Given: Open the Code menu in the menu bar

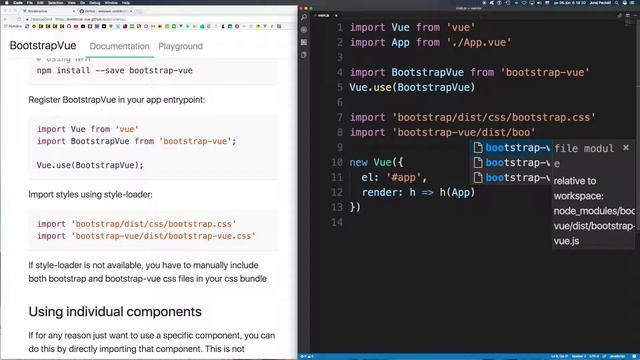Looking at the screenshot, I should tap(18, 2).
